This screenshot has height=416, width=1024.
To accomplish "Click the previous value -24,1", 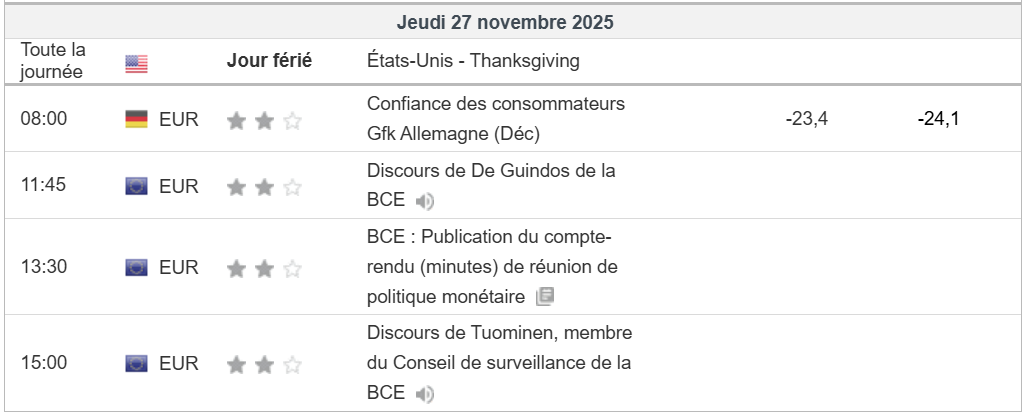I will 938,120.
